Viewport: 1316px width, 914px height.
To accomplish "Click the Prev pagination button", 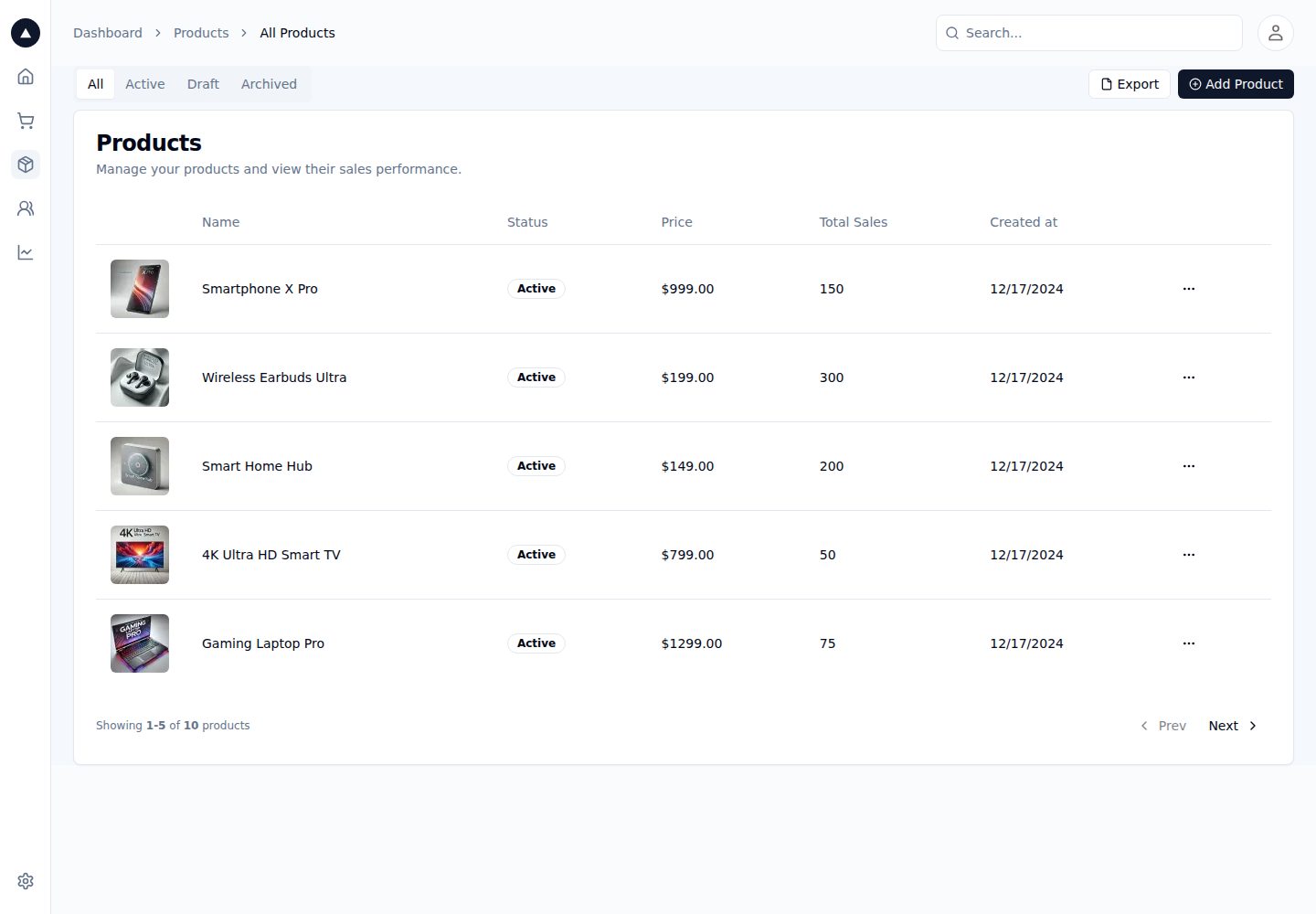I will (x=1162, y=726).
